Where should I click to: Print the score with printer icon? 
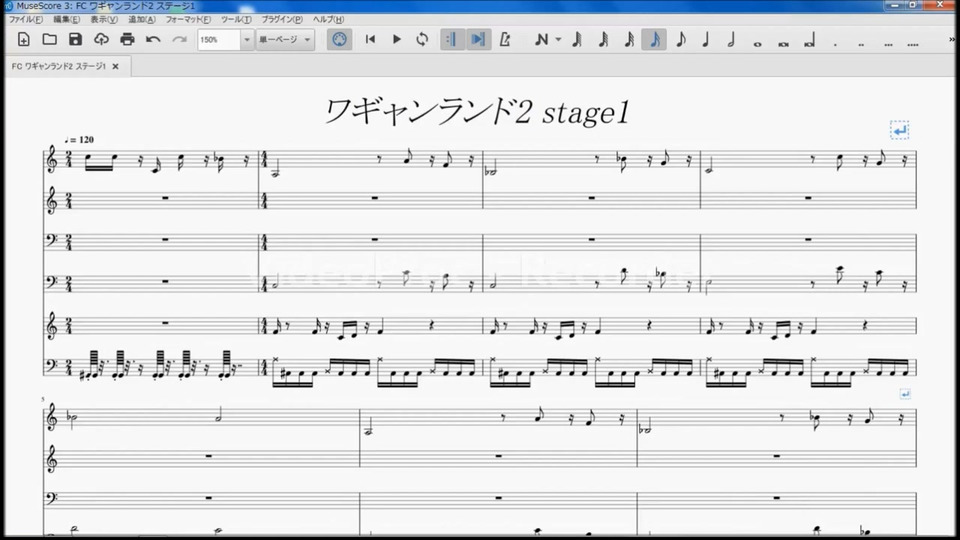tap(127, 40)
